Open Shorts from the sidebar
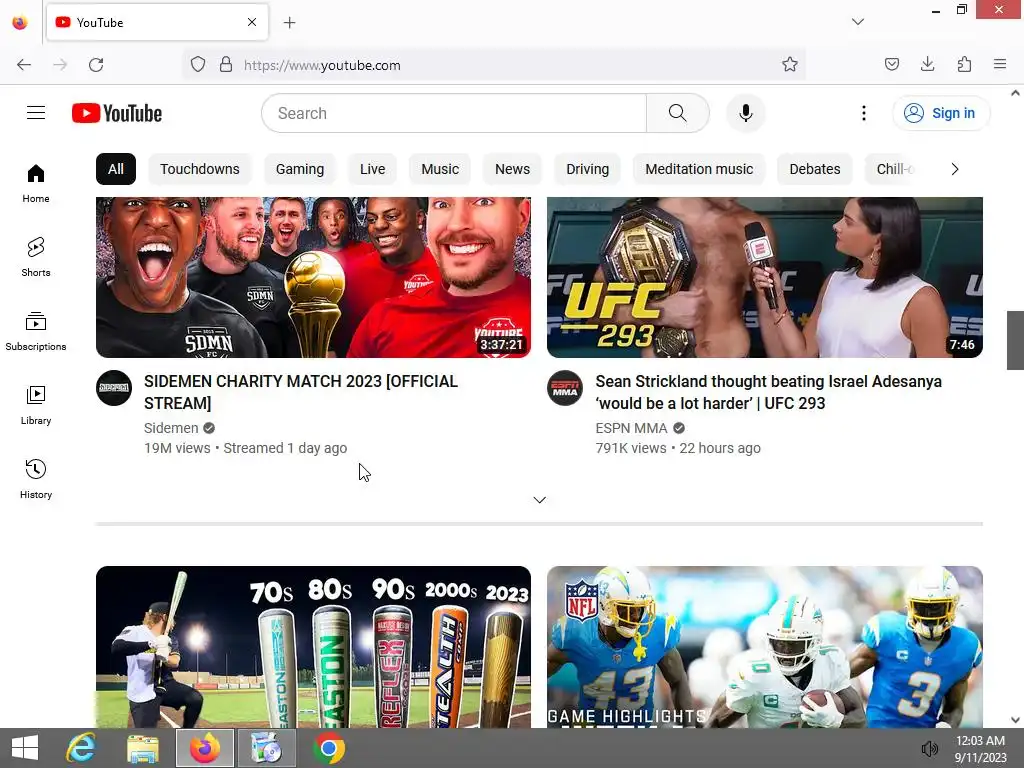1024x768 pixels. click(36, 257)
